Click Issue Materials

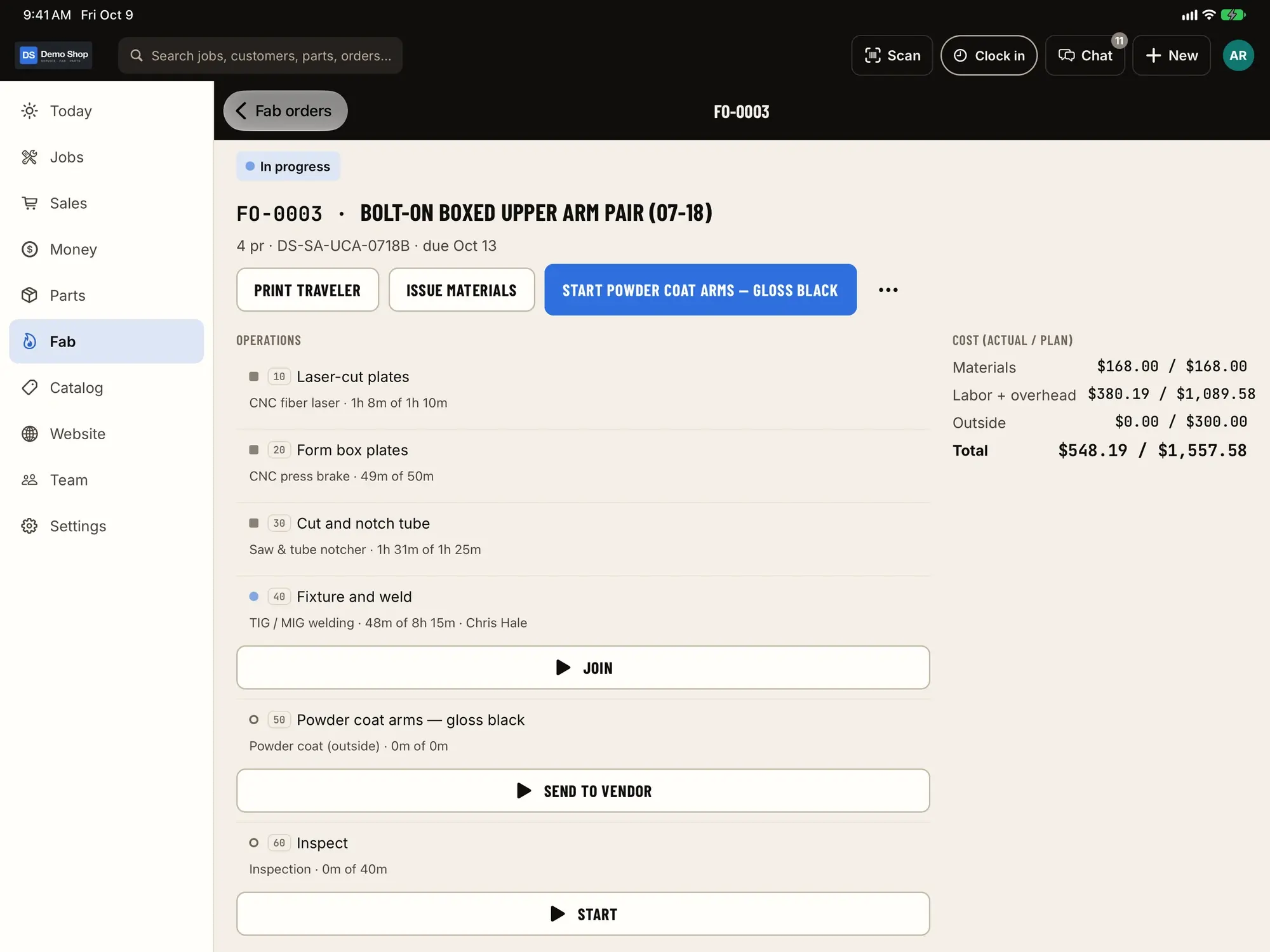pos(462,290)
